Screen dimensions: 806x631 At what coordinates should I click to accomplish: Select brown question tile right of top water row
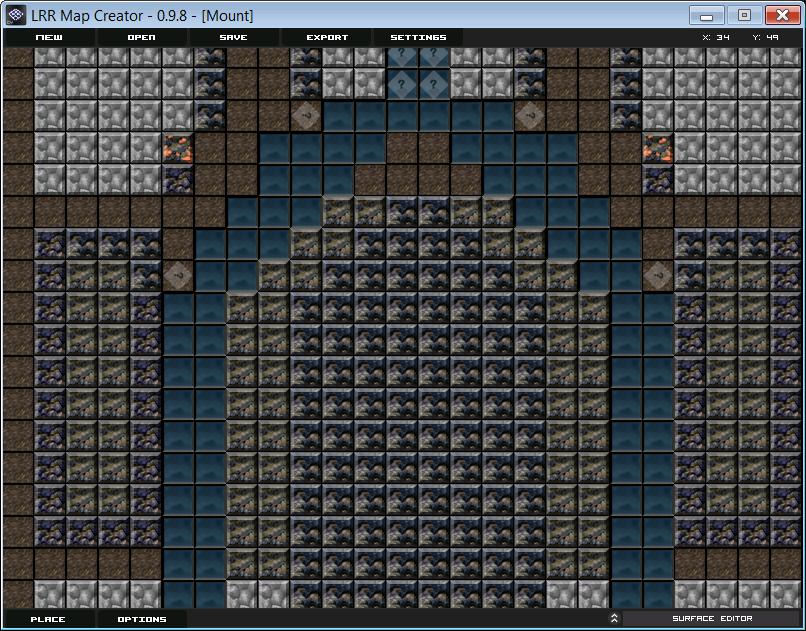(530, 116)
